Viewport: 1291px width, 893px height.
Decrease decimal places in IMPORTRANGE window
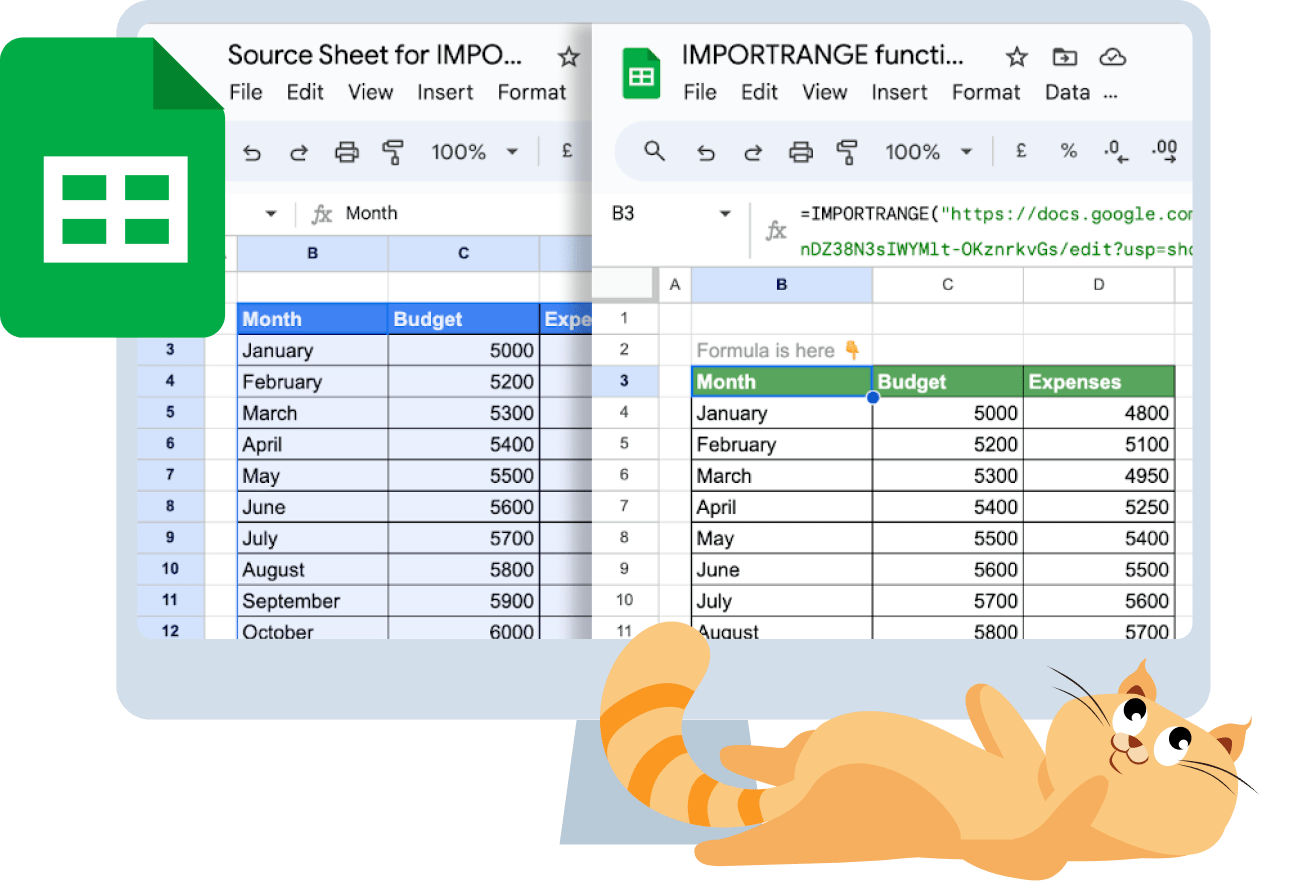point(1116,151)
